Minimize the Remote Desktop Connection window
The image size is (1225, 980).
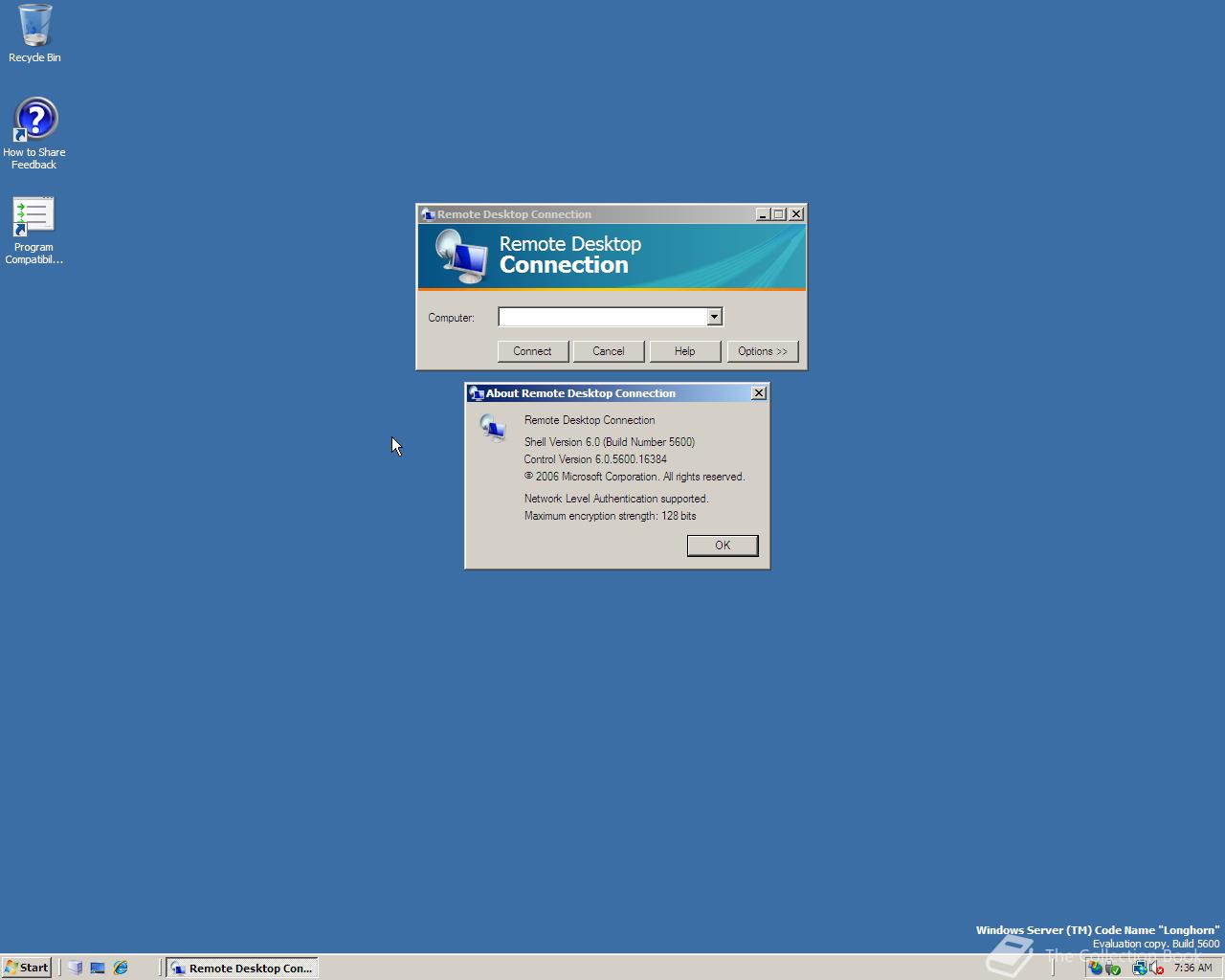pos(763,214)
